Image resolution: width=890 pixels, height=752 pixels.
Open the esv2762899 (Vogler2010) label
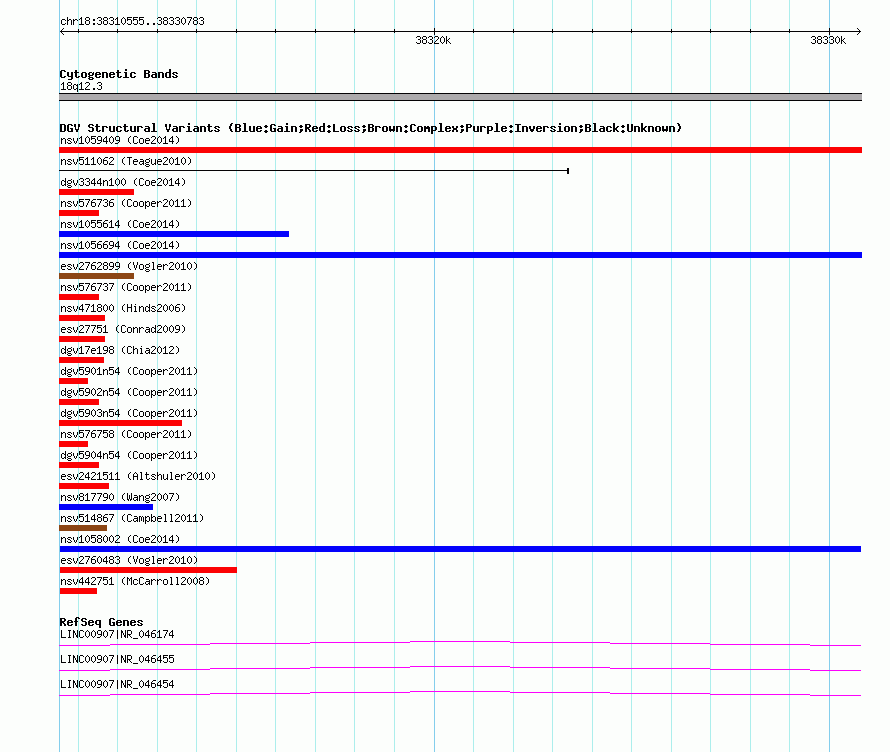pyautogui.click(x=129, y=266)
